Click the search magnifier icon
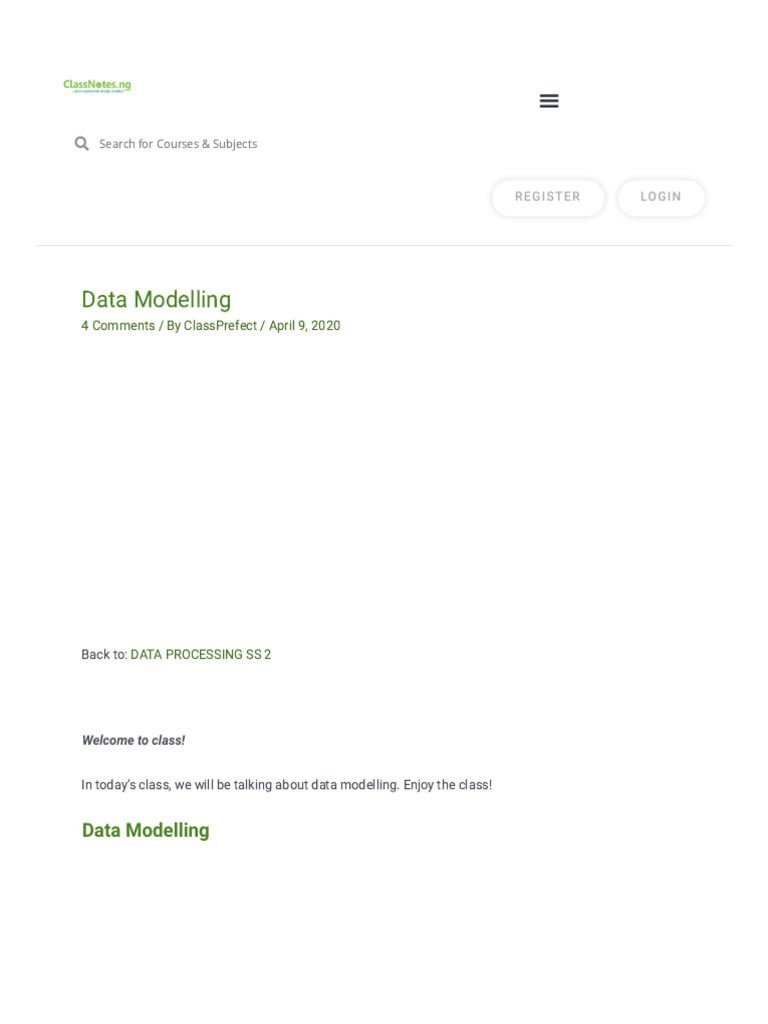Image resolution: width=768 pixels, height=1024 pixels. pyautogui.click(x=82, y=144)
